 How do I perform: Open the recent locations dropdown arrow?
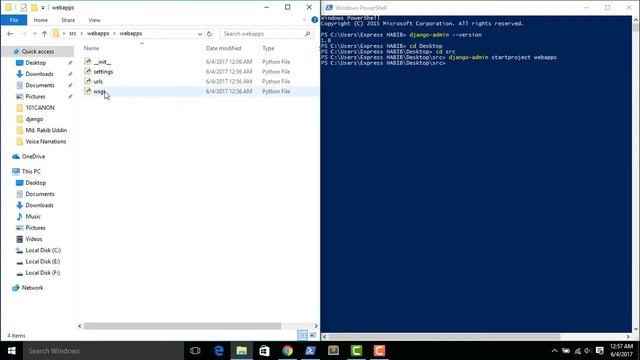tap(35, 33)
